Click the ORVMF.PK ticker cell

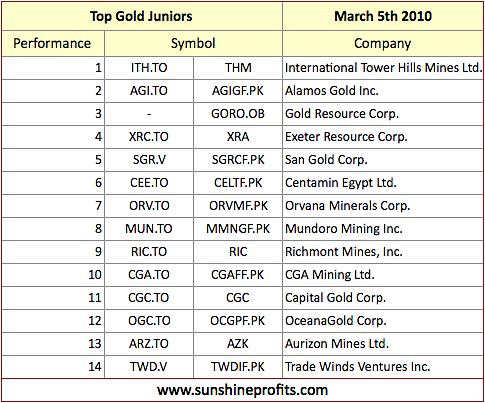238,206
